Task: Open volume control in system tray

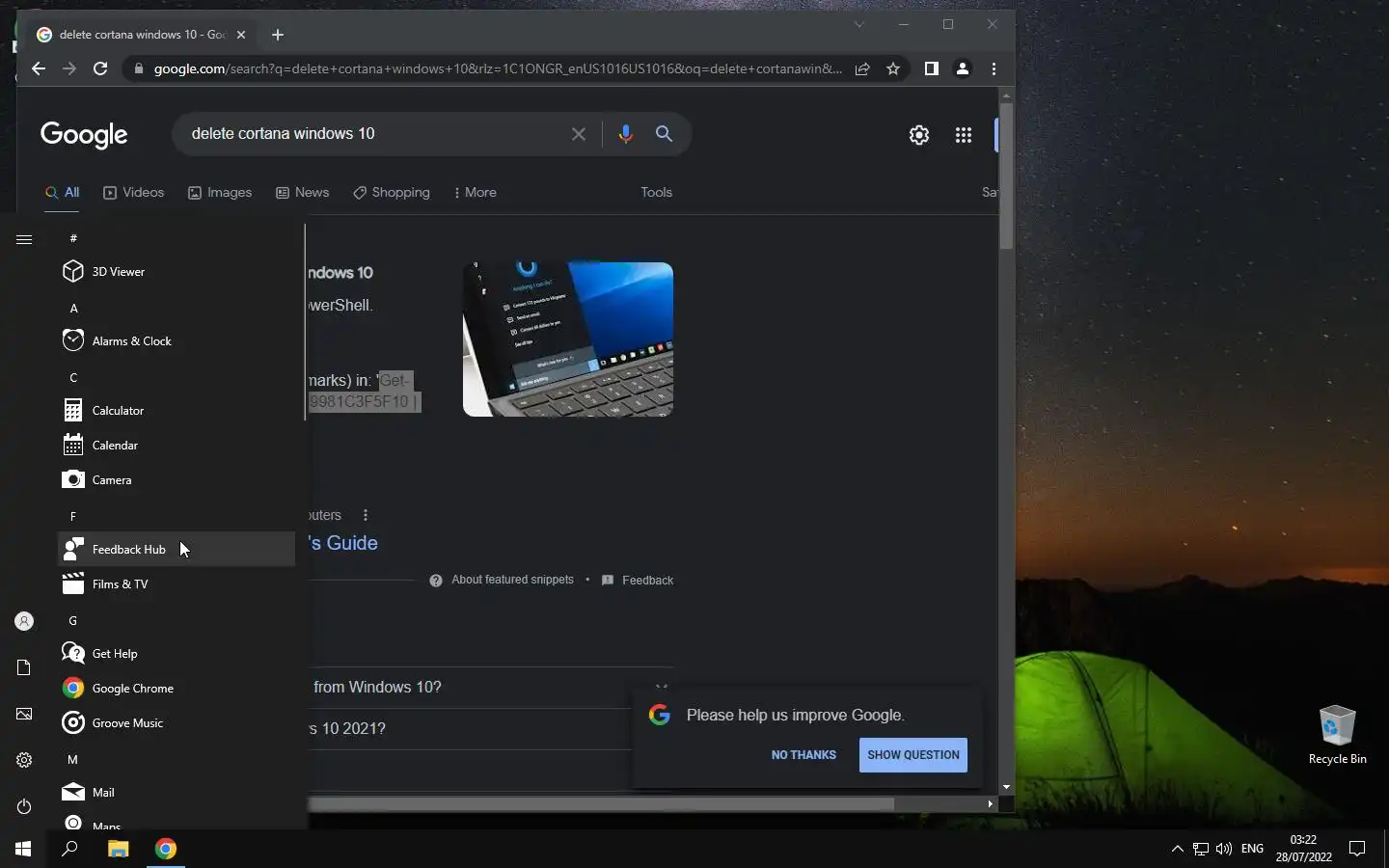Action: tap(1224, 849)
